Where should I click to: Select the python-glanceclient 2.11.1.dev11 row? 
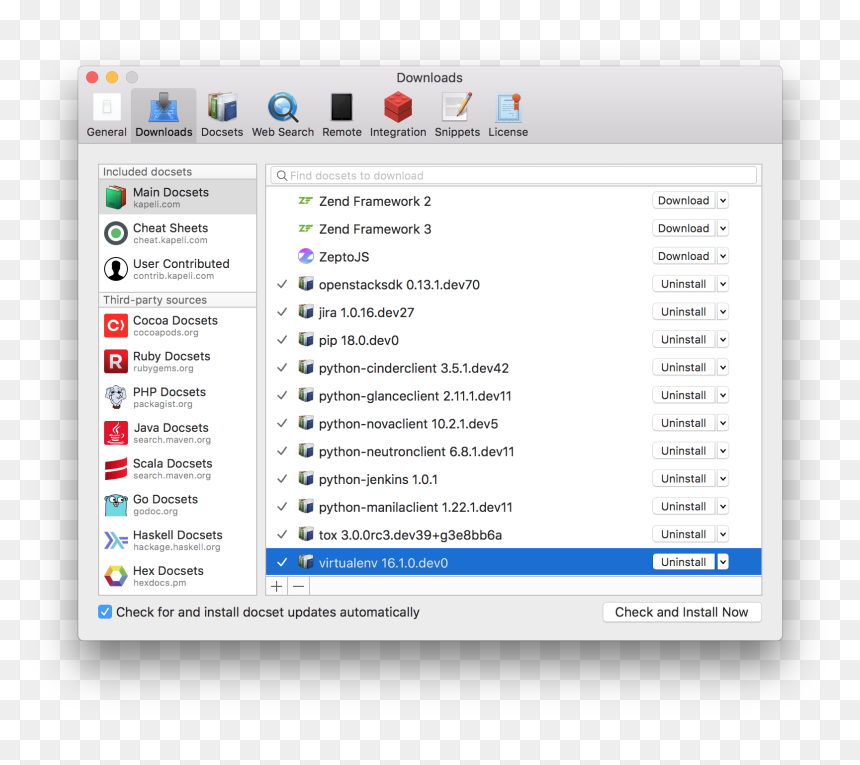513,395
